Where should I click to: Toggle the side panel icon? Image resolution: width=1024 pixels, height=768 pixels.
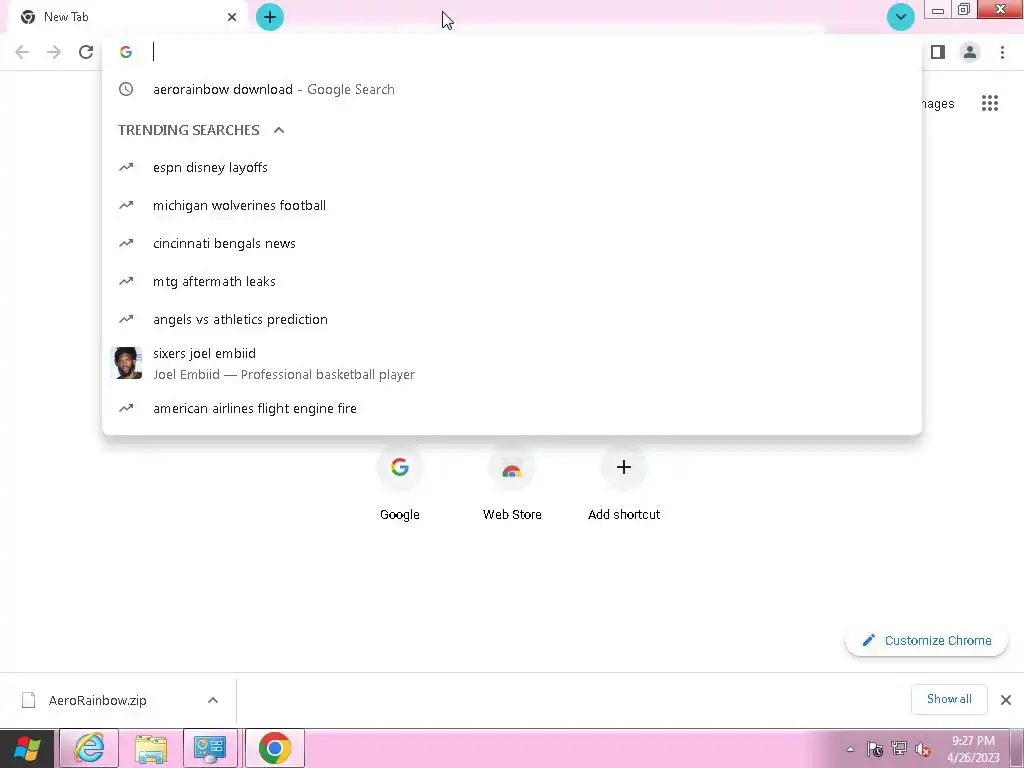click(x=938, y=52)
